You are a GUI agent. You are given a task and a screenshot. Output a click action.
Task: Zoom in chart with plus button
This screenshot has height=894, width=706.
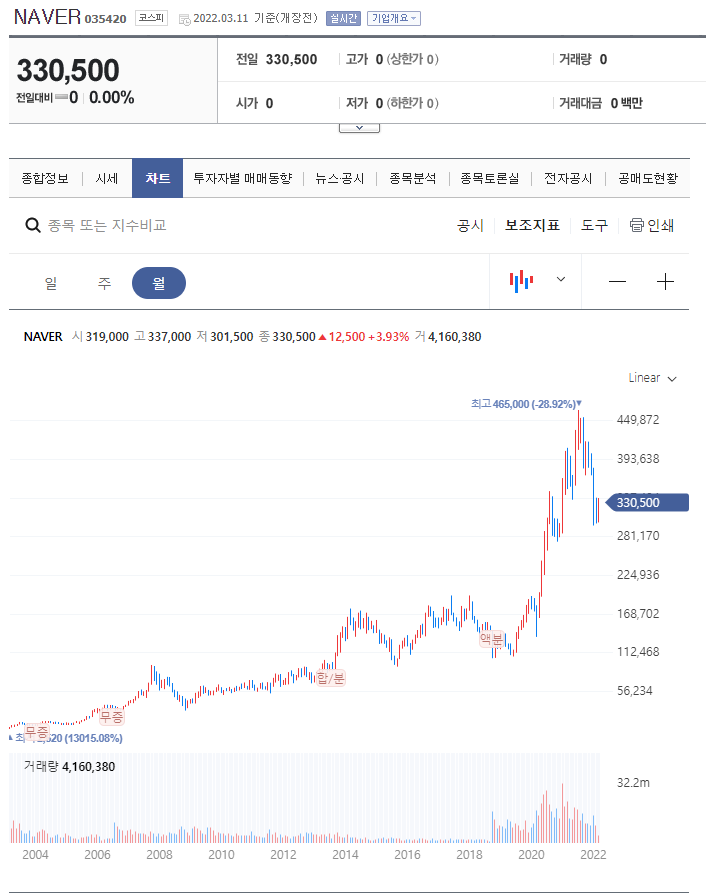(x=665, y=282)
